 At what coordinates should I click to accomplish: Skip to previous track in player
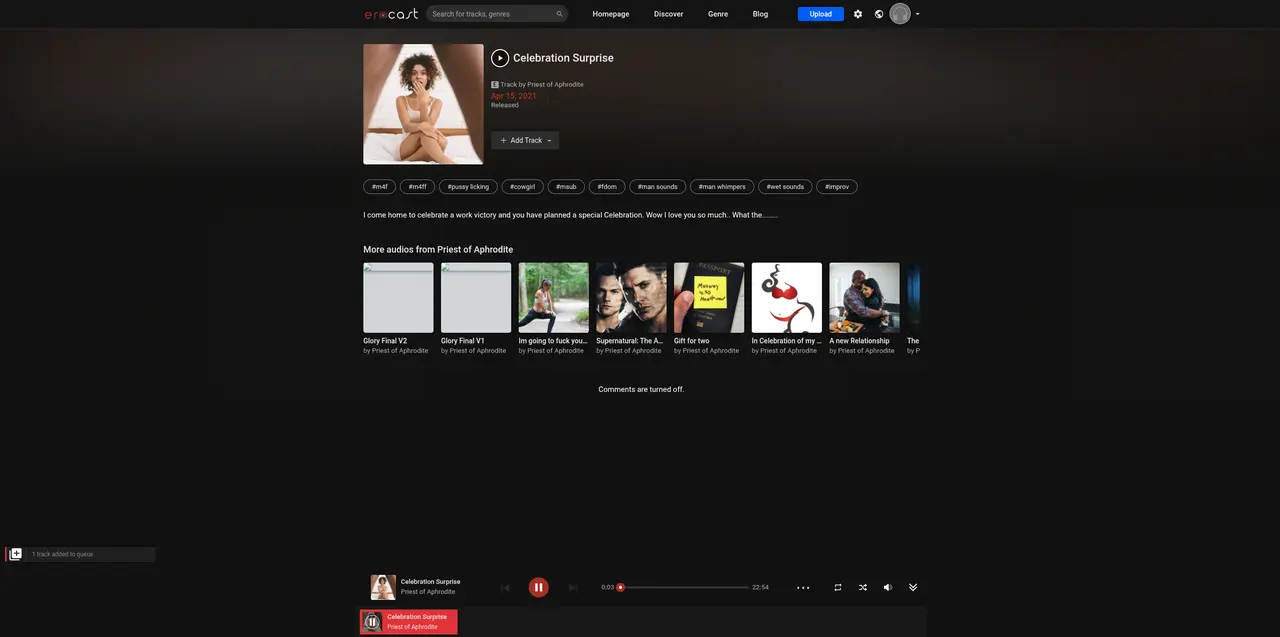[505, 588]
